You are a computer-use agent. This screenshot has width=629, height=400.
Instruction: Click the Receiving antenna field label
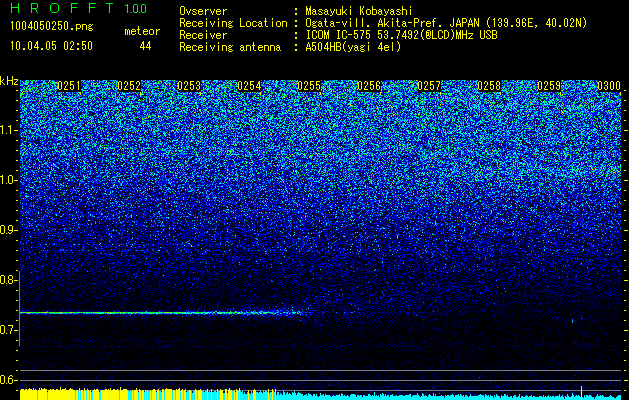tap(230, 47)
